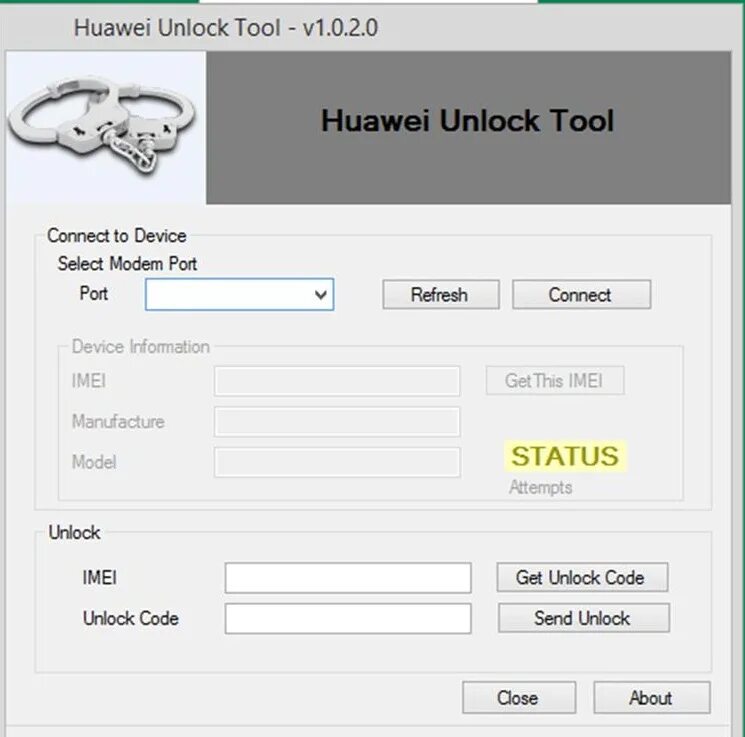The height and width of the screenshot is (737, 745).
Task: Click the Select Modem Port label
Action: (127, 263)
